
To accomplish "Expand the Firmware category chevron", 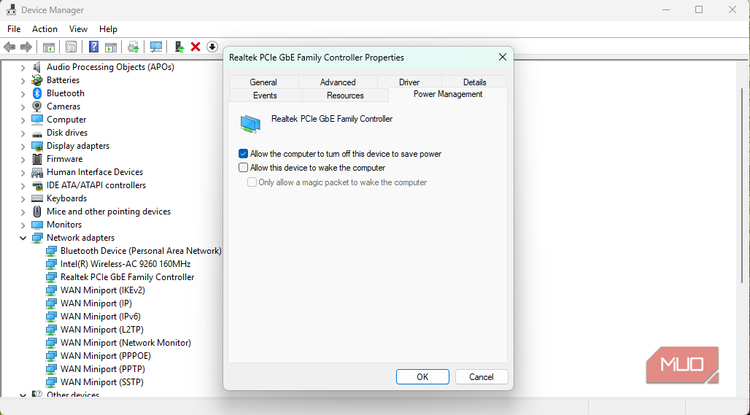I will coord(23,159).
